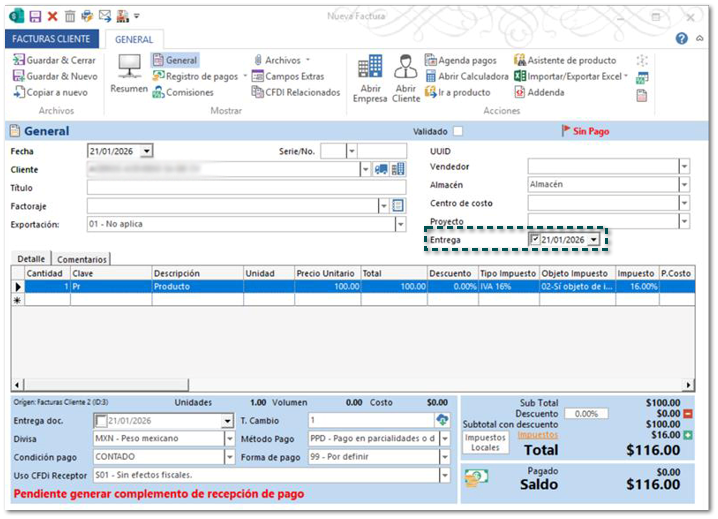718x519 pixels.
Task: Open Agenda pagos in ribbon
Action: coord(460,60)
